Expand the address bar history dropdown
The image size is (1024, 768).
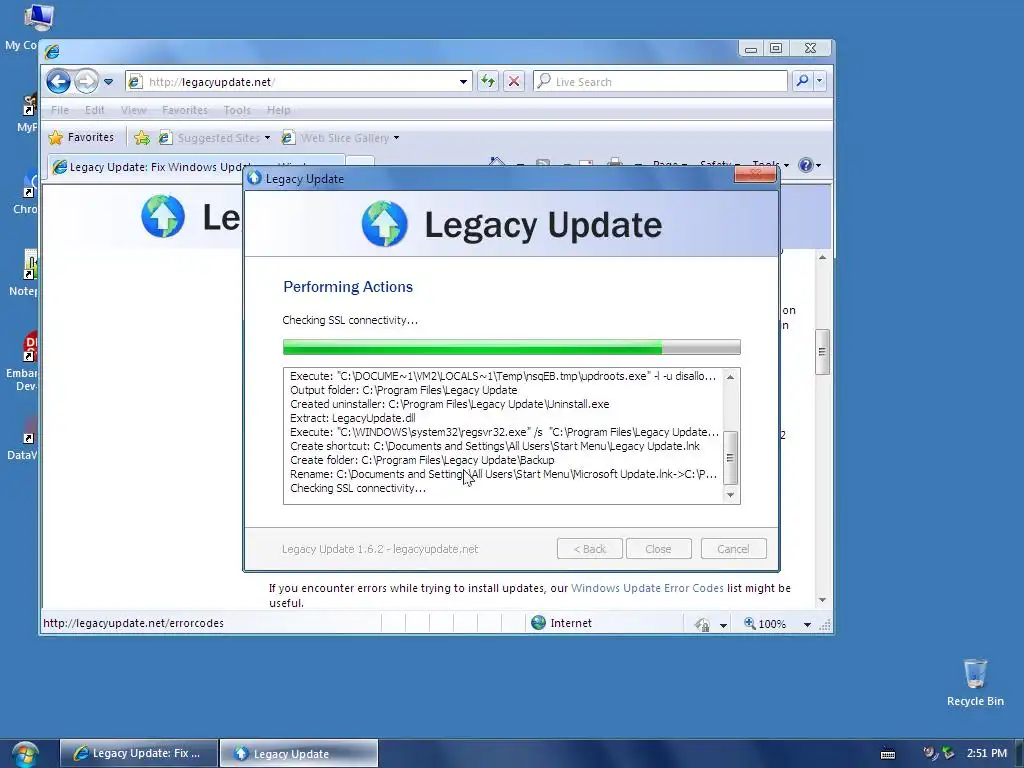tap(463, 82)
